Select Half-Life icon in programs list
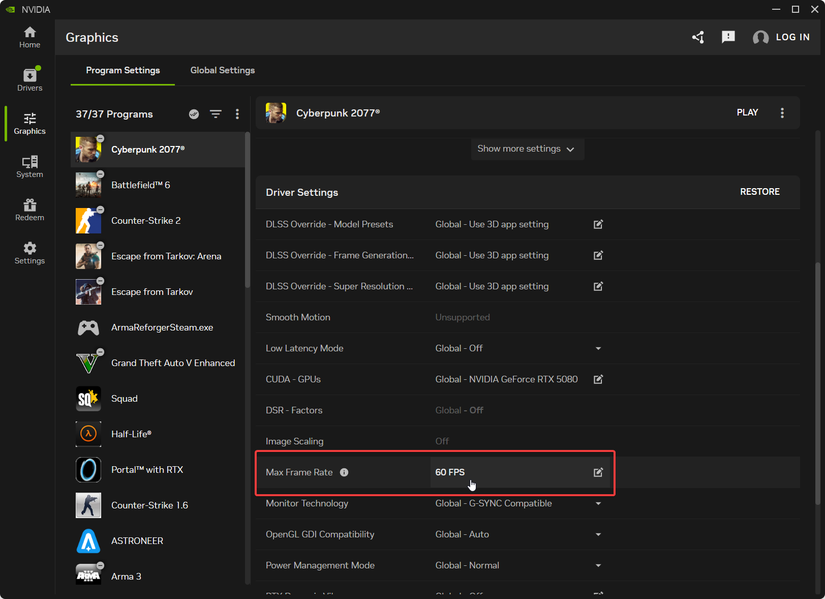This screenshot has width=825, height=599. pos(88,434)
